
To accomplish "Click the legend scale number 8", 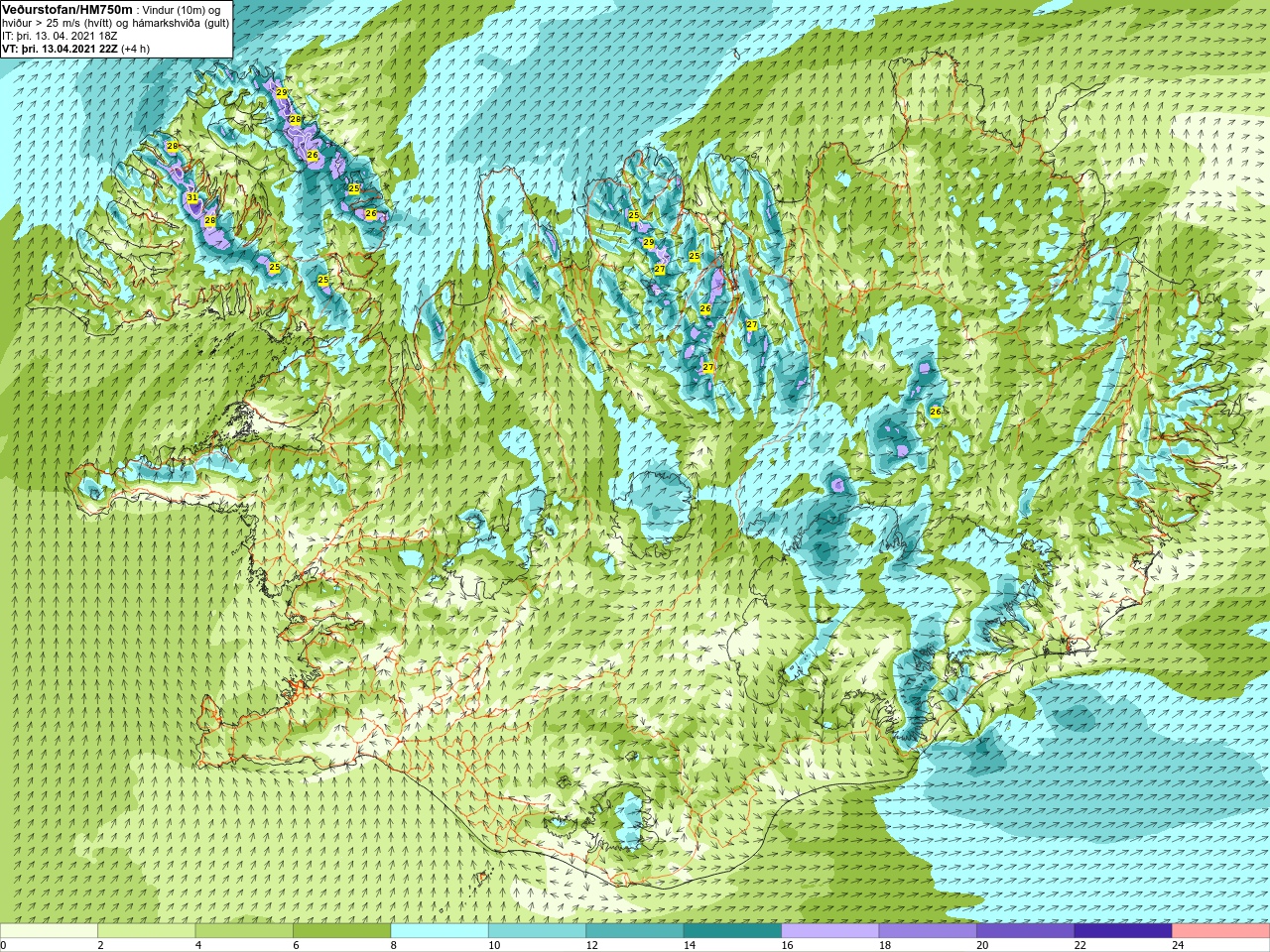I will [393, 945].
